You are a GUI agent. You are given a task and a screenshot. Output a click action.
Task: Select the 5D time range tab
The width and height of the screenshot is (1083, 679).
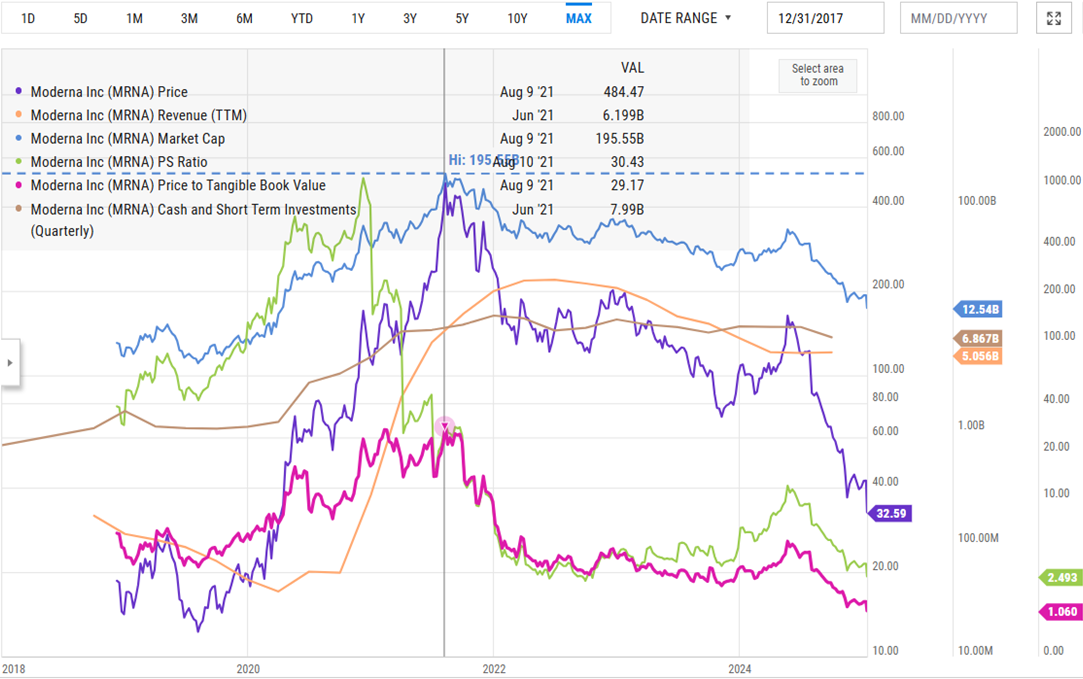(81, 18)
